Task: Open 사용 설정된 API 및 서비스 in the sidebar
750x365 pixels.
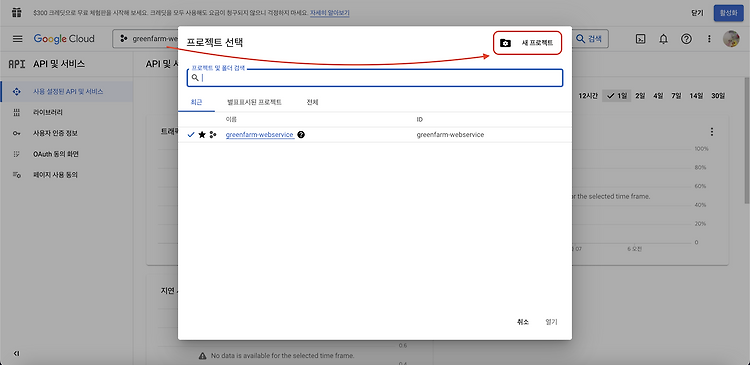Action: [67, 91]
